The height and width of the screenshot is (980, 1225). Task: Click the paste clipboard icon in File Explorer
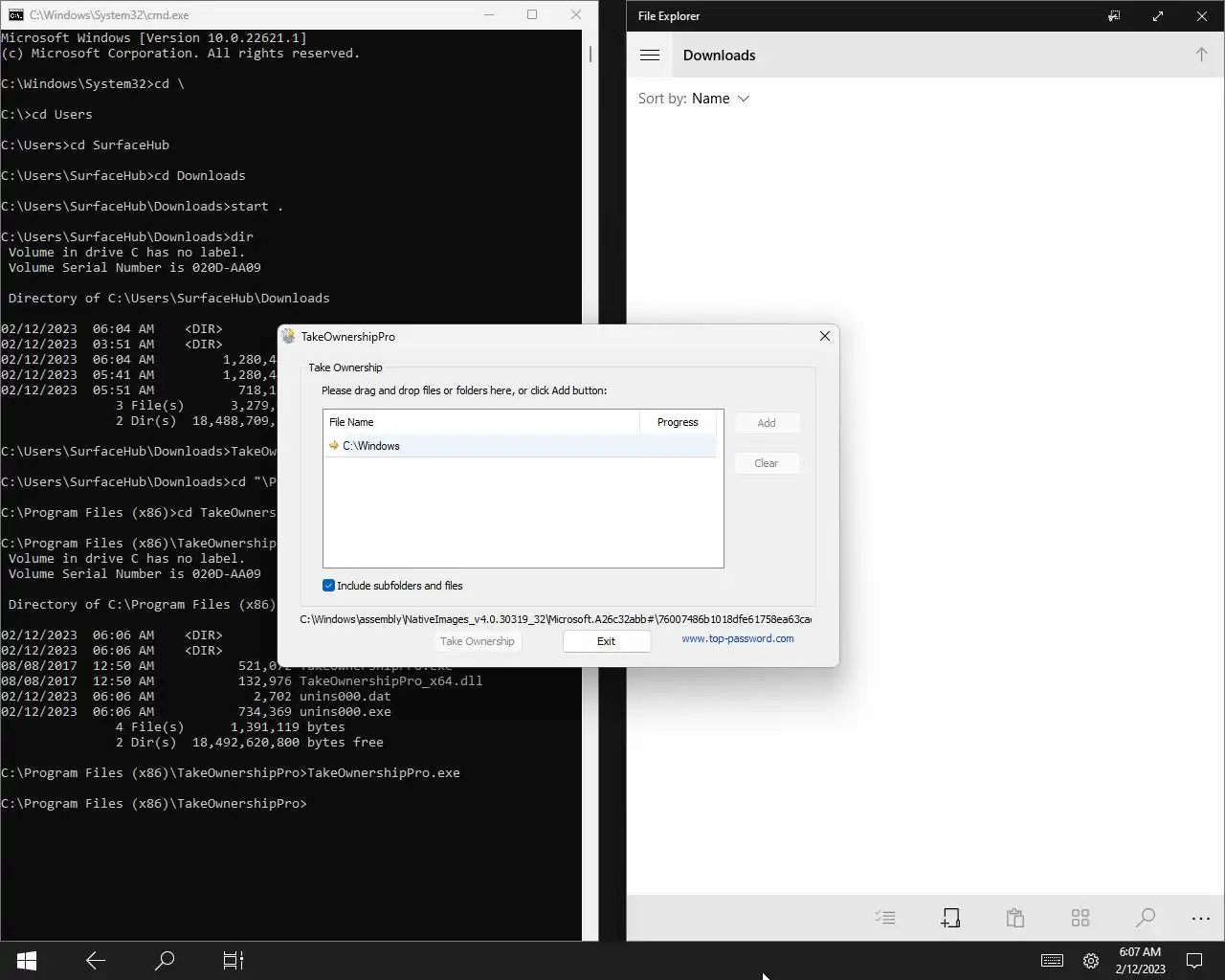click(1015, 918)
